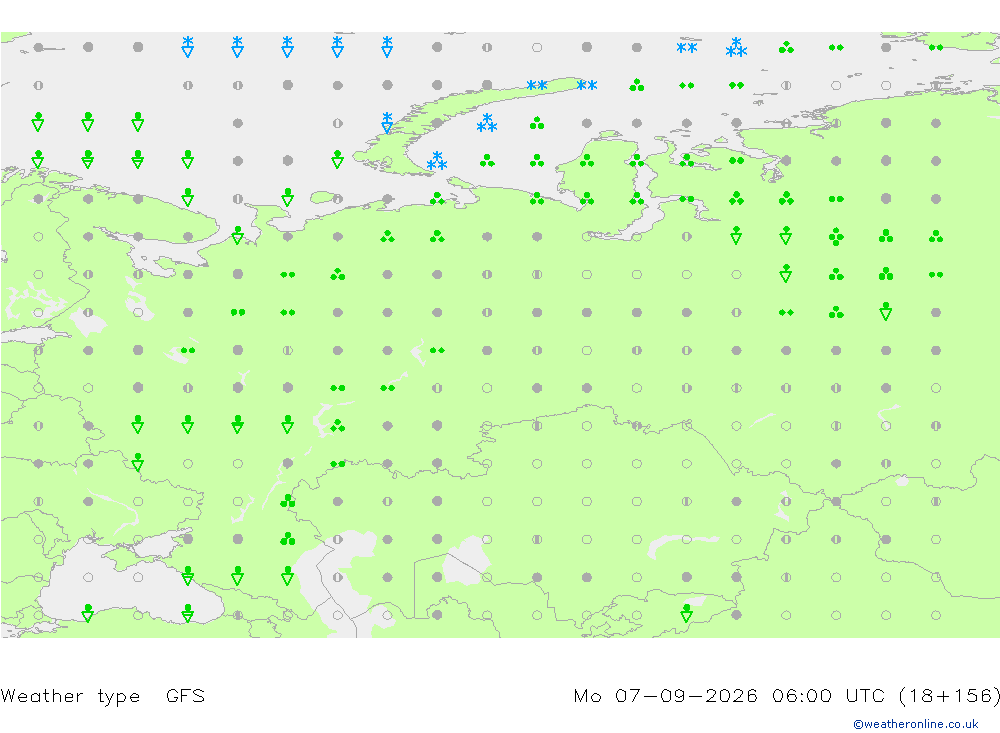The width and height of the screenshot is (1000, 733).
Task: Open the weatheronline.co.uk copyright link
Action: click(915, 723)
